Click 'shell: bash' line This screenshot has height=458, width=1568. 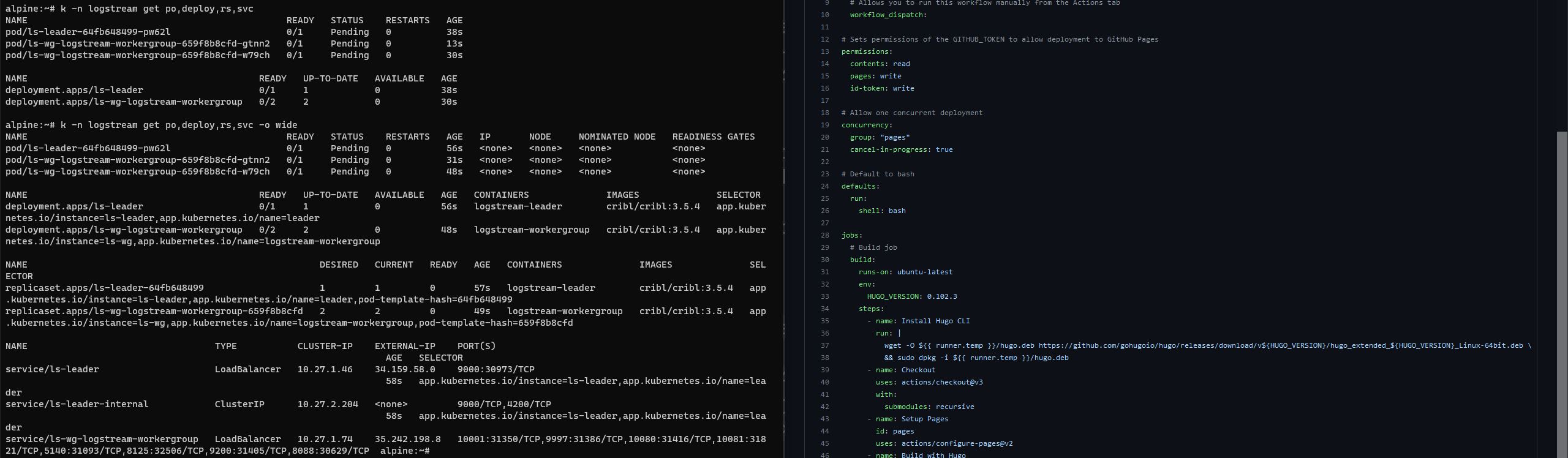pyautogui.click(x=882, y=211)
